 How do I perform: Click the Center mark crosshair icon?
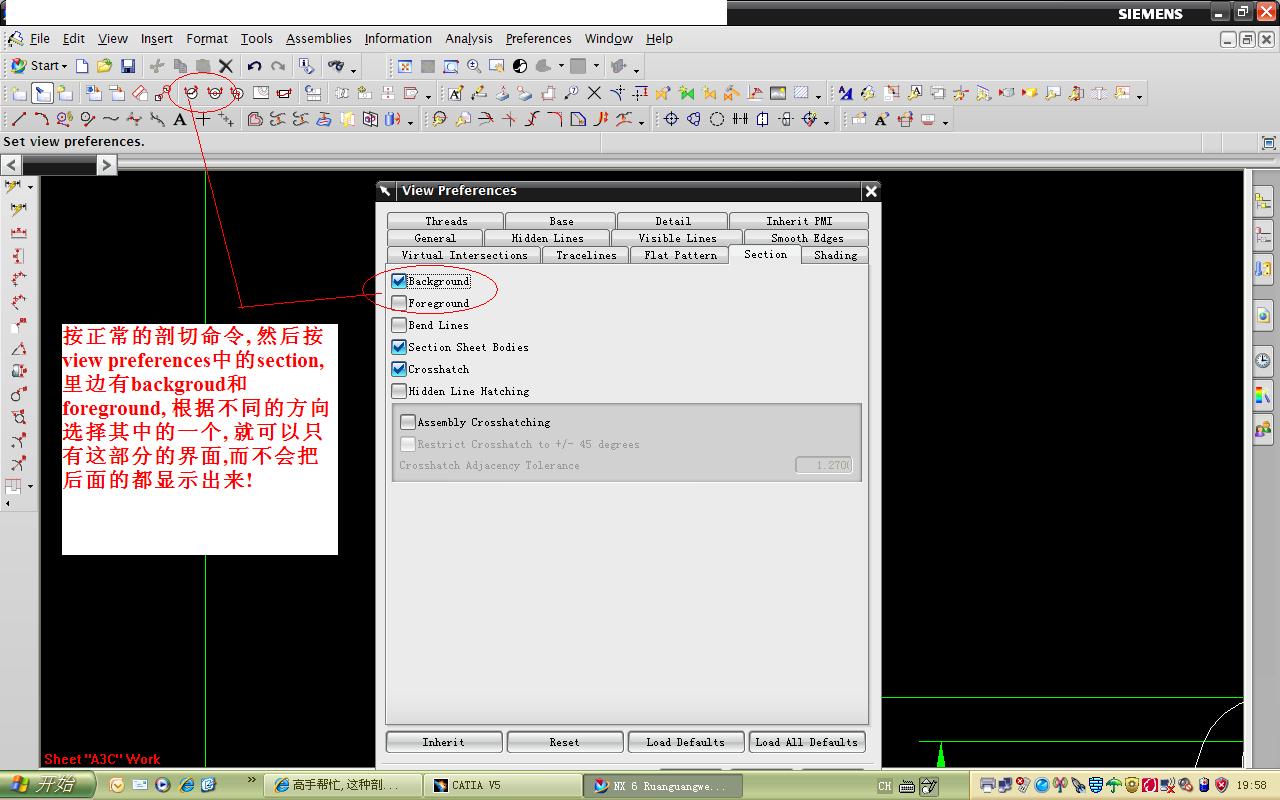tap(671, 119)
